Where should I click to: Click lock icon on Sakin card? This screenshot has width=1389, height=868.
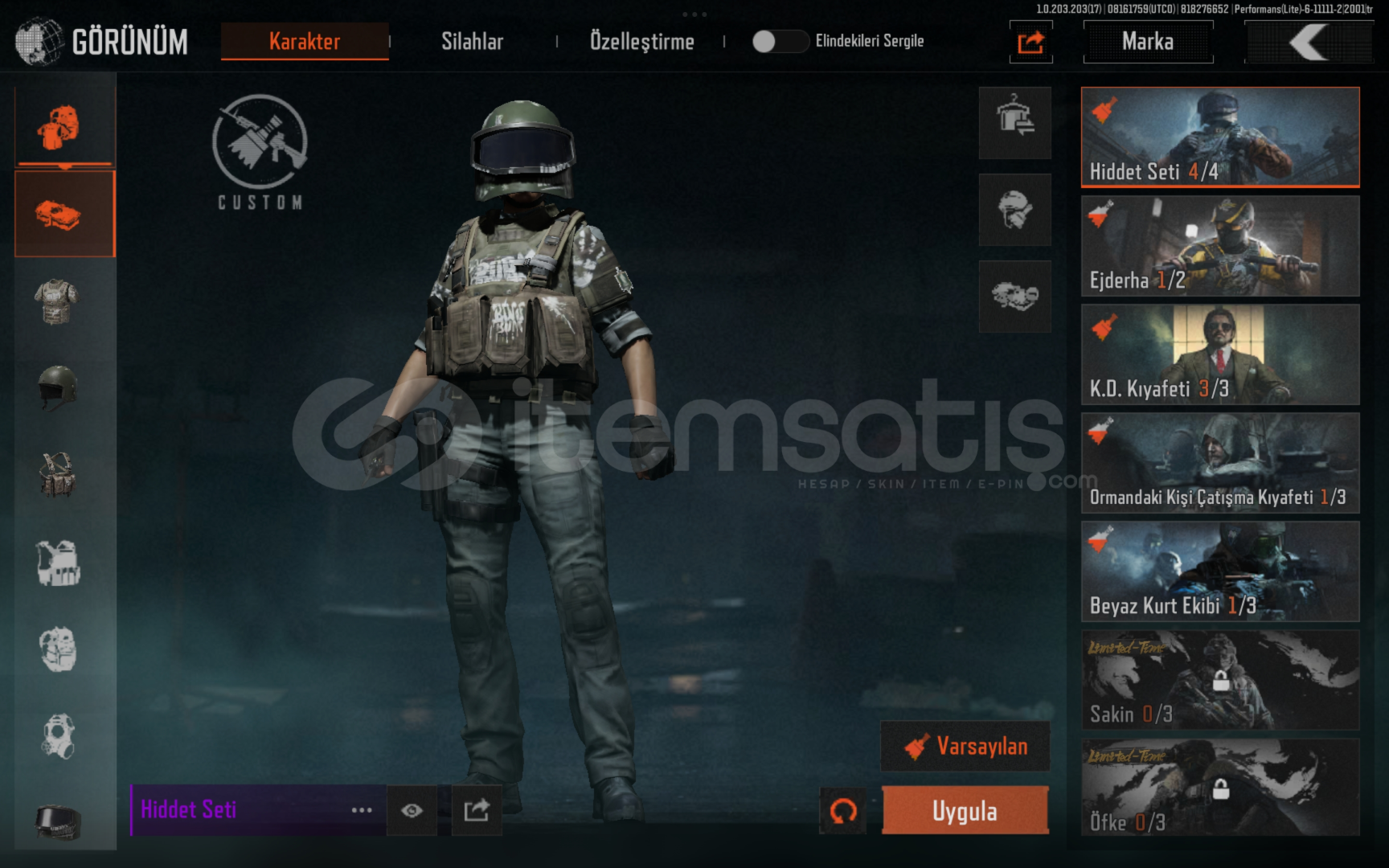[x=1221, y=681]
